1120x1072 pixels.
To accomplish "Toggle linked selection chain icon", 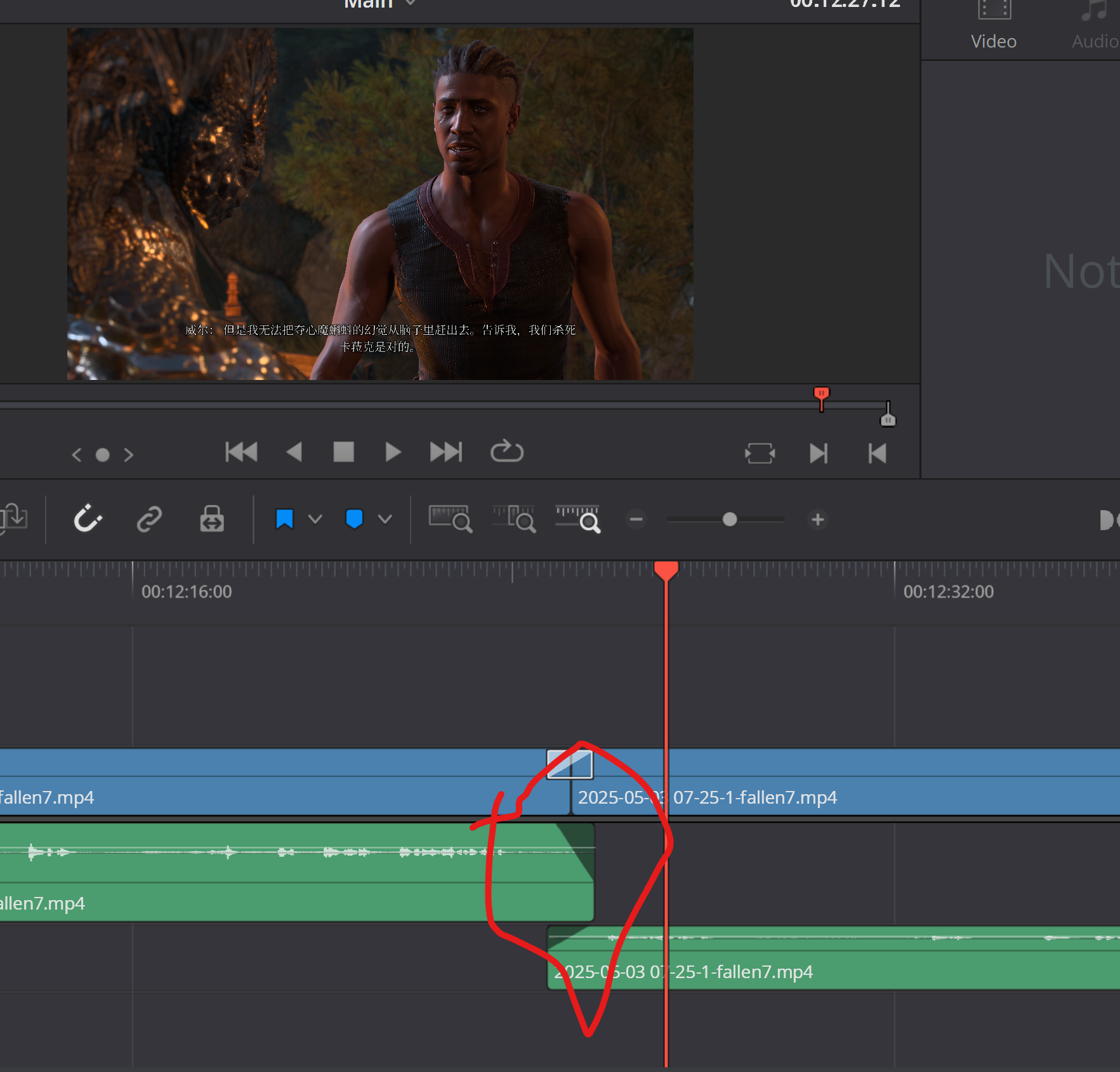I will pyautogui.click(x=150, y=519).
